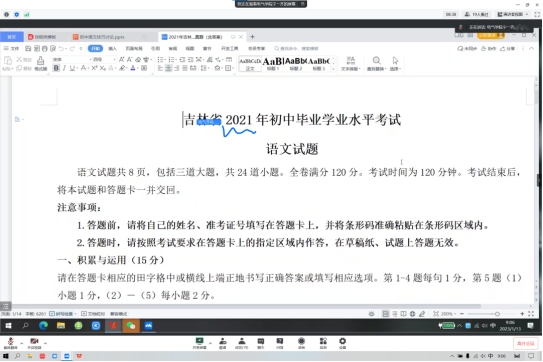
Task: Click the Collaborate button at top right
Action: point(489,48)
